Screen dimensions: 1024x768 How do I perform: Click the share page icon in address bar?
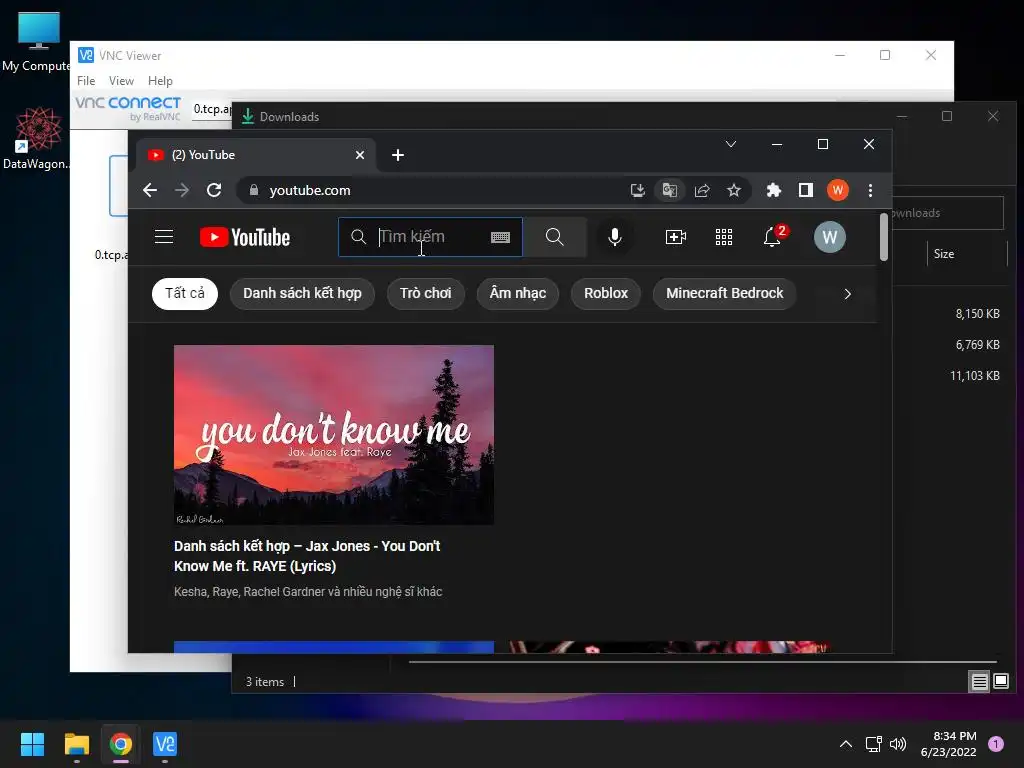pos(702,190)
